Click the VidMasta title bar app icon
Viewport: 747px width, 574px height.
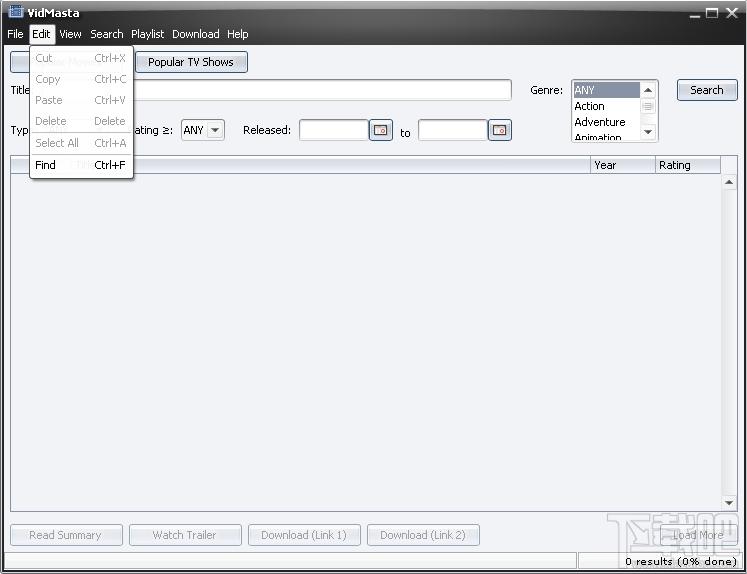pos(16,11)
